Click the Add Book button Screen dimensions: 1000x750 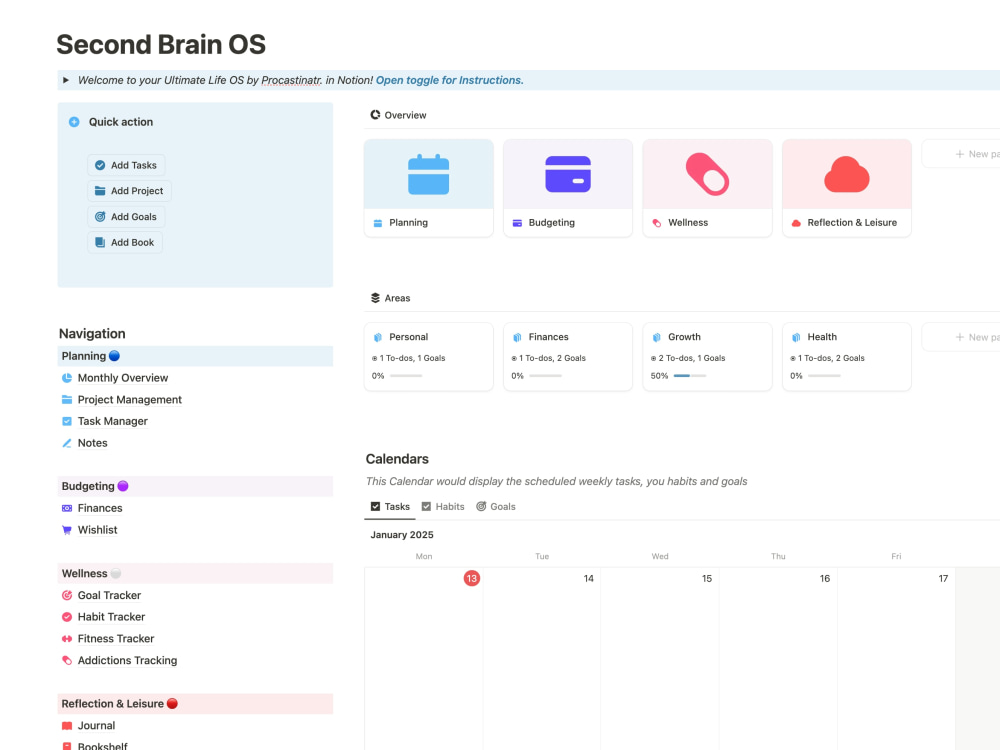pos(125,242)
